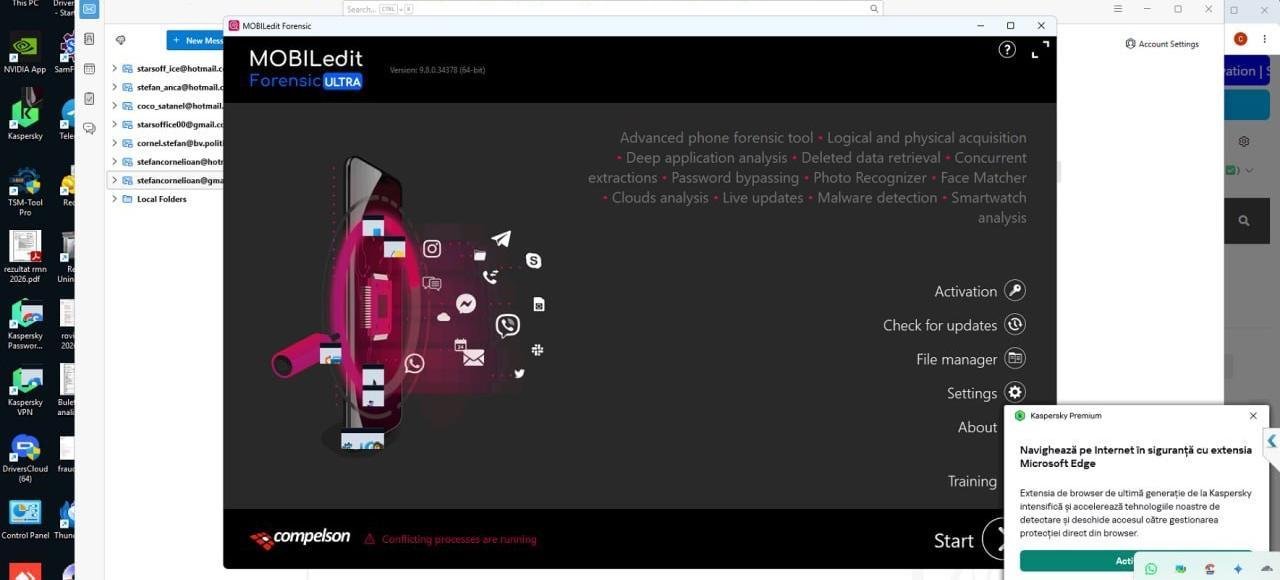Image resolution: width=1280 pixels, height=580 pixels.
Task: Click the Compelson logo
Action: pyautogui.click(x=300, y=538)
